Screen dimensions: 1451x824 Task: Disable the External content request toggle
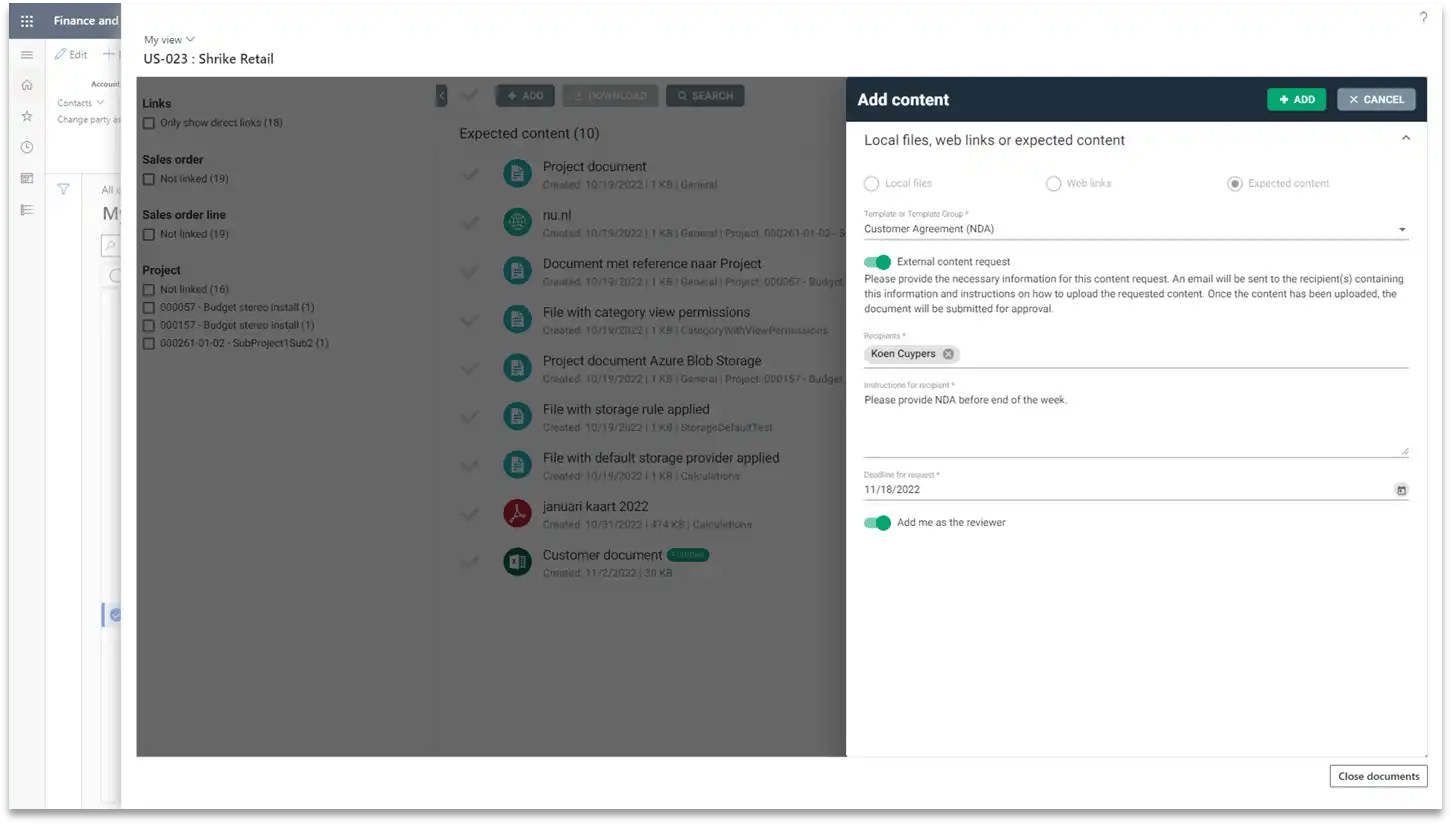click(x=877, y=262)
